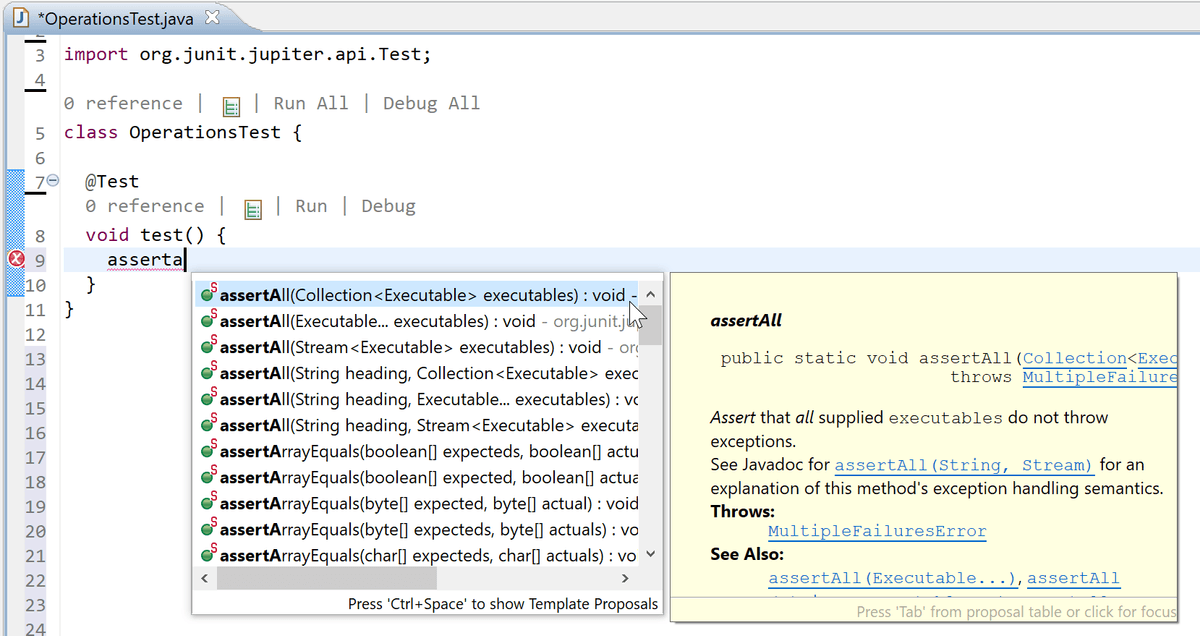Click the void test() method declaration
Screen dimensions: 1200x636
click(157, 235)
